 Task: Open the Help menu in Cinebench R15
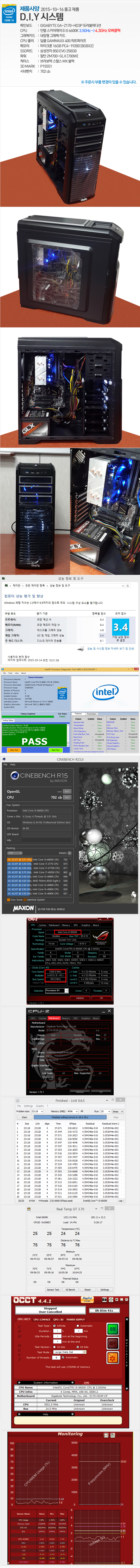[x=13, y=764]
